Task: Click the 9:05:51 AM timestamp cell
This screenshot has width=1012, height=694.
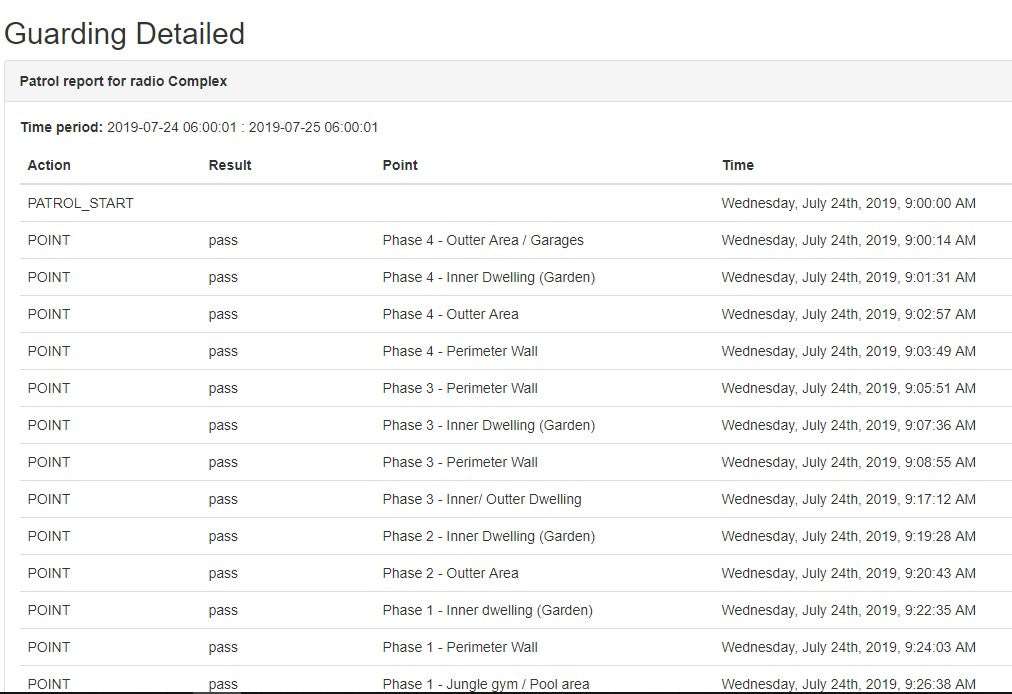Action: tap(848, 388)
